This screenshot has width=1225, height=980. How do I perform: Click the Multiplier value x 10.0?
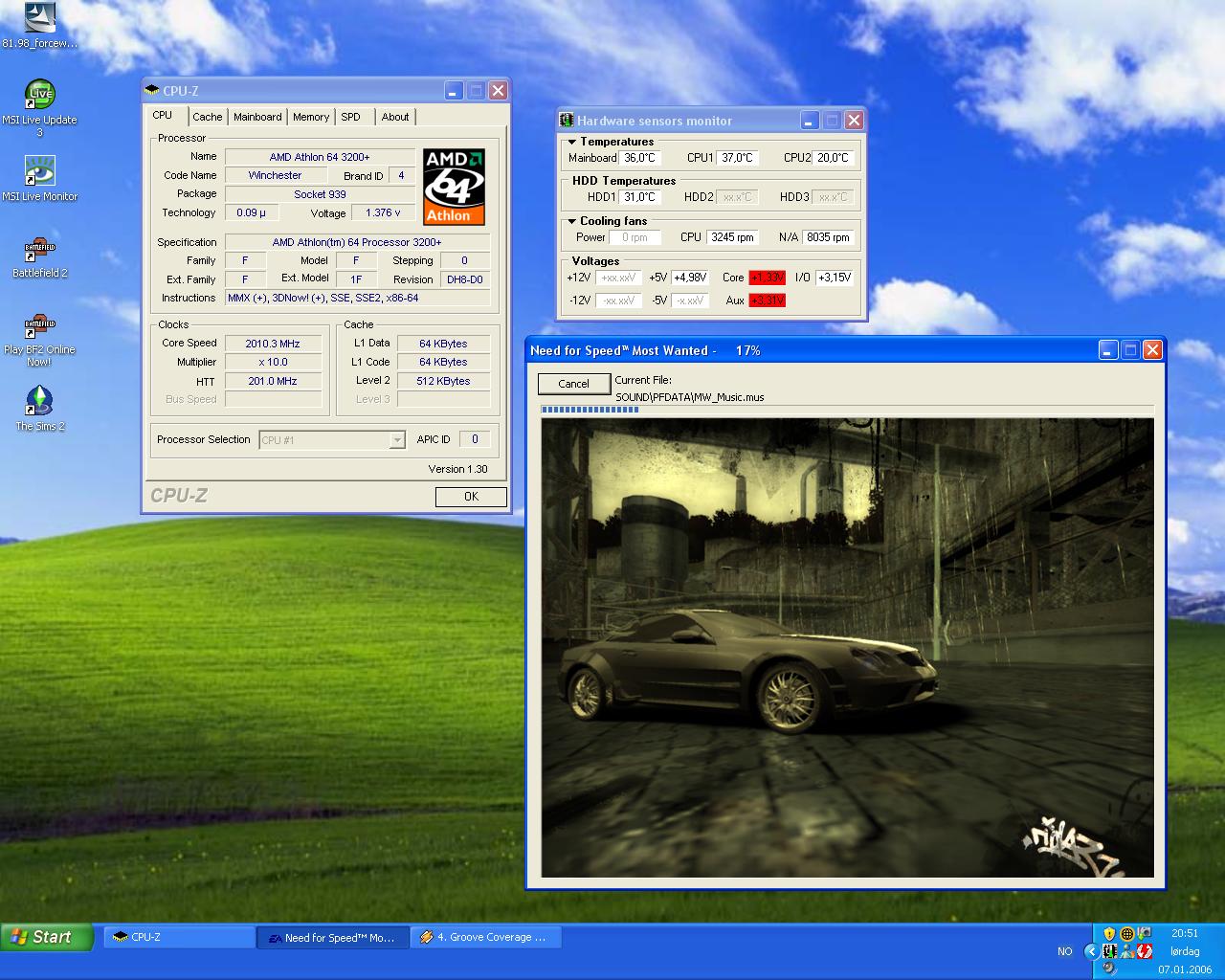[x=273, y=363]
